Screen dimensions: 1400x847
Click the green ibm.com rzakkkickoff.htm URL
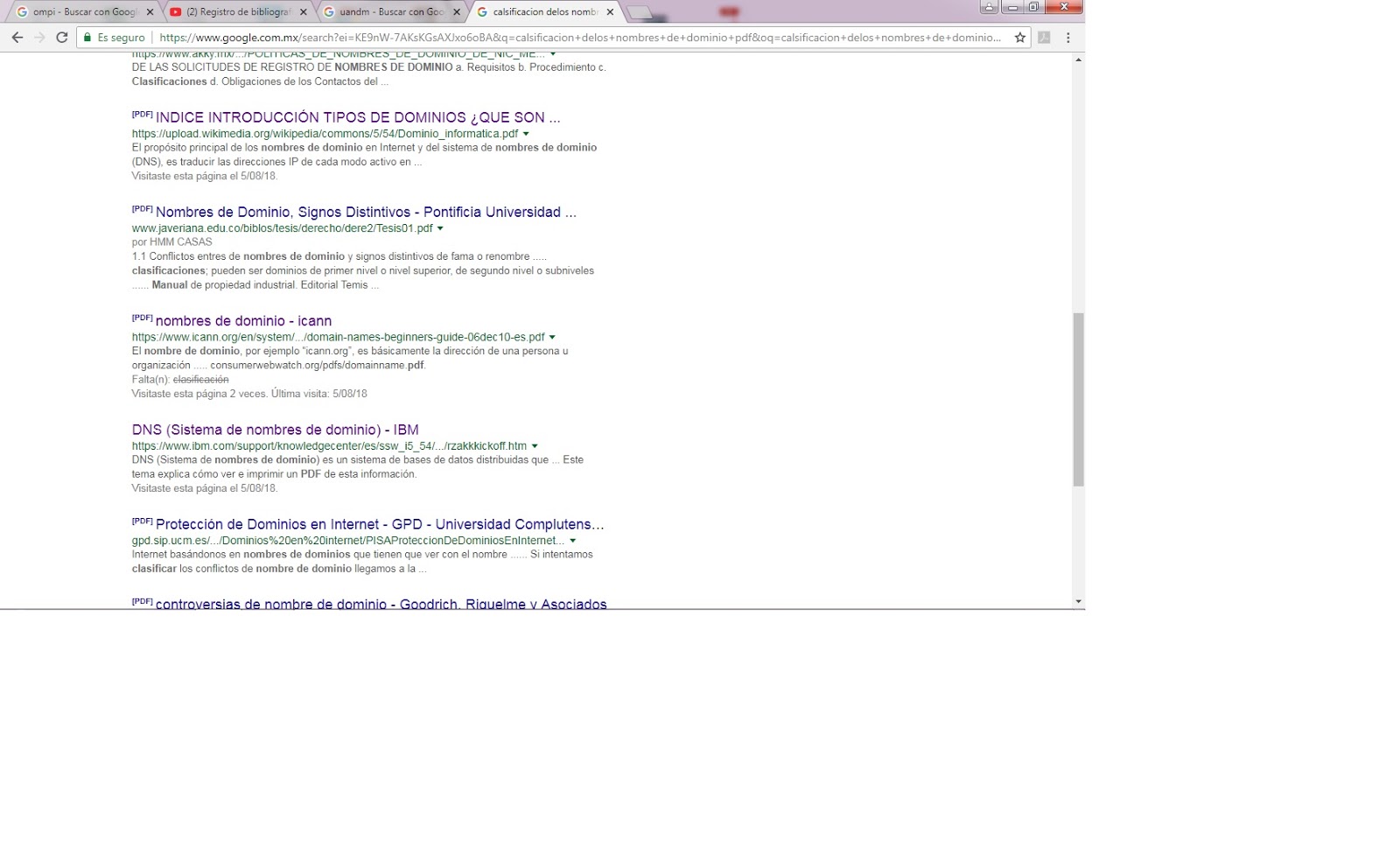pos(329,446)
